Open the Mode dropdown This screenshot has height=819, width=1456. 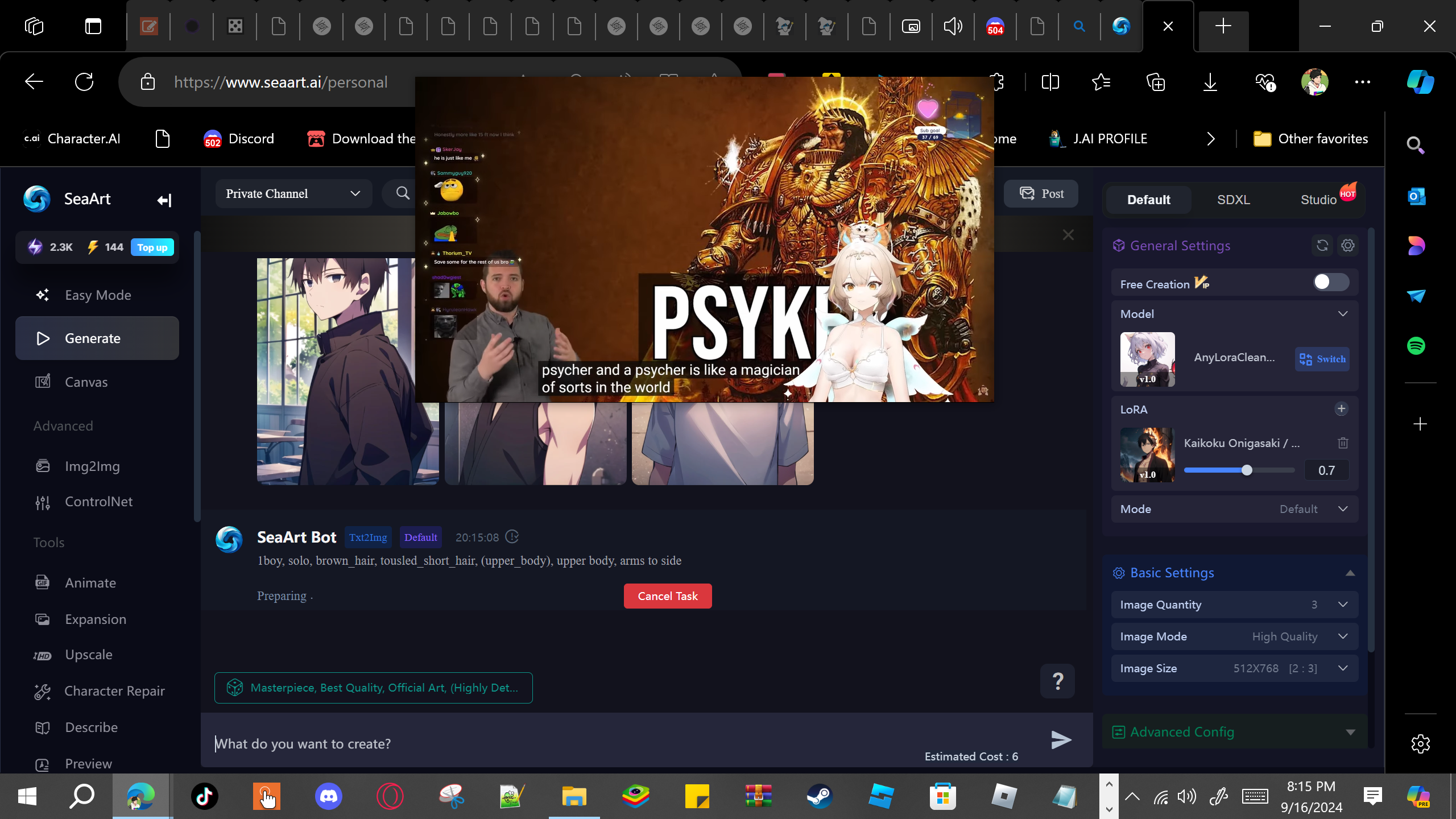pos(1235,509)
